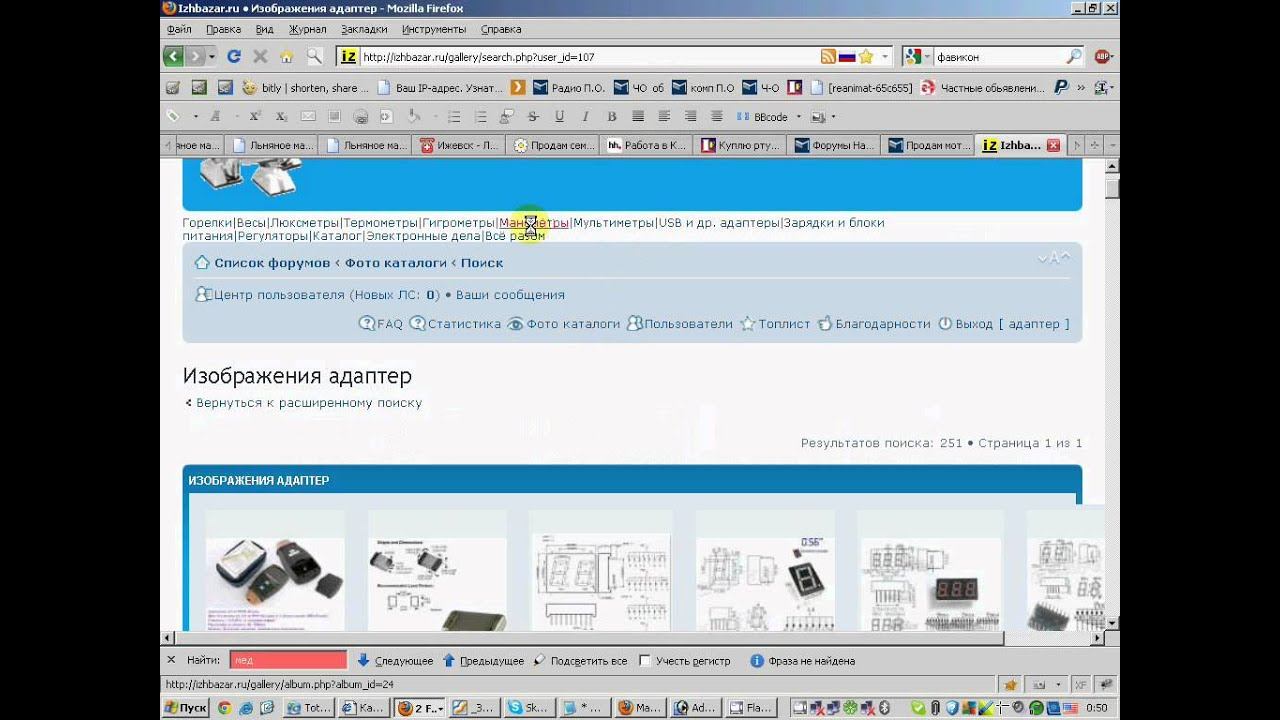Click Подсветить все highlight button
Screen dimensions: 1280x720
(x=580, y=661)
